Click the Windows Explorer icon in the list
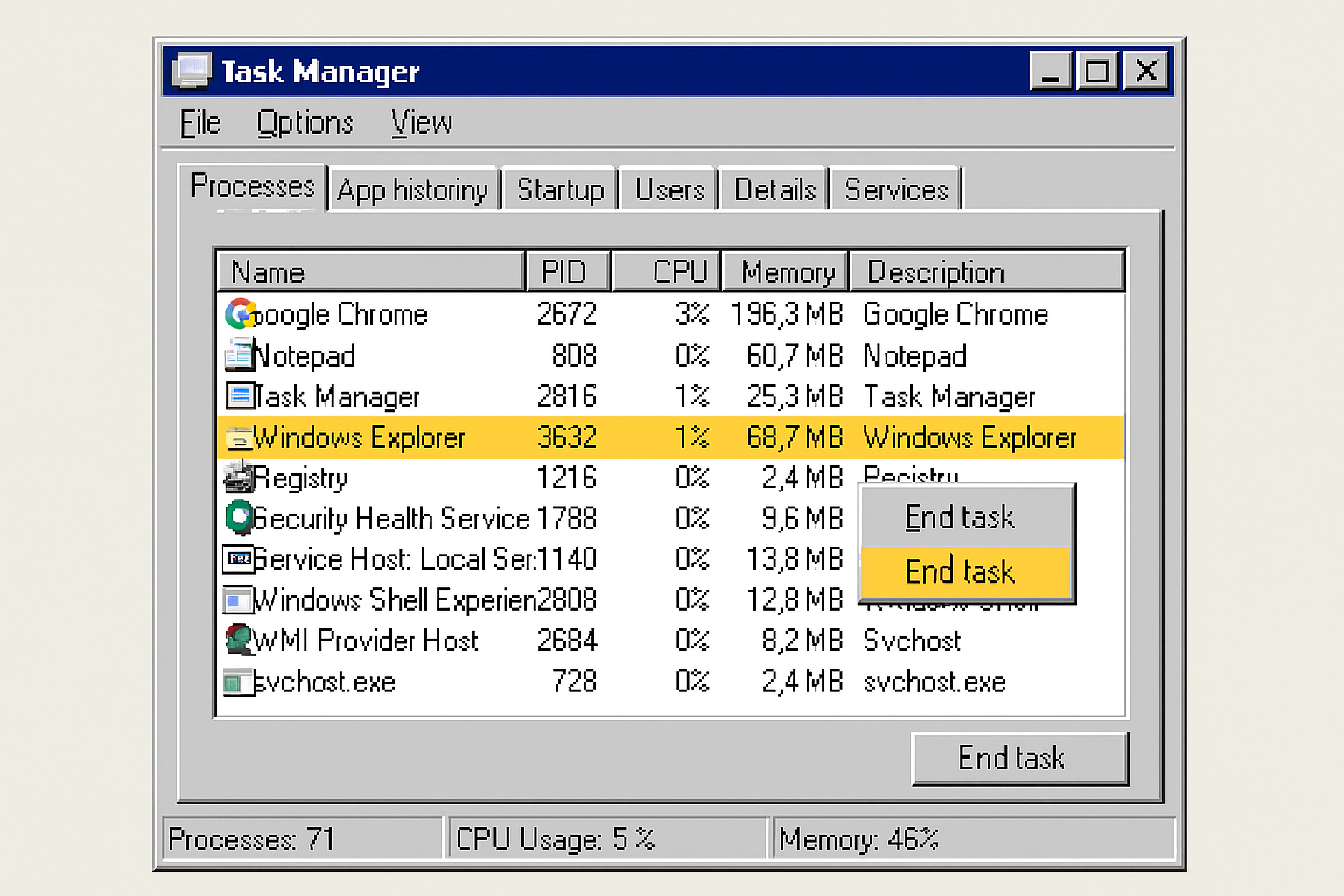The image size is (1344, 896). [x=238, y=437]
